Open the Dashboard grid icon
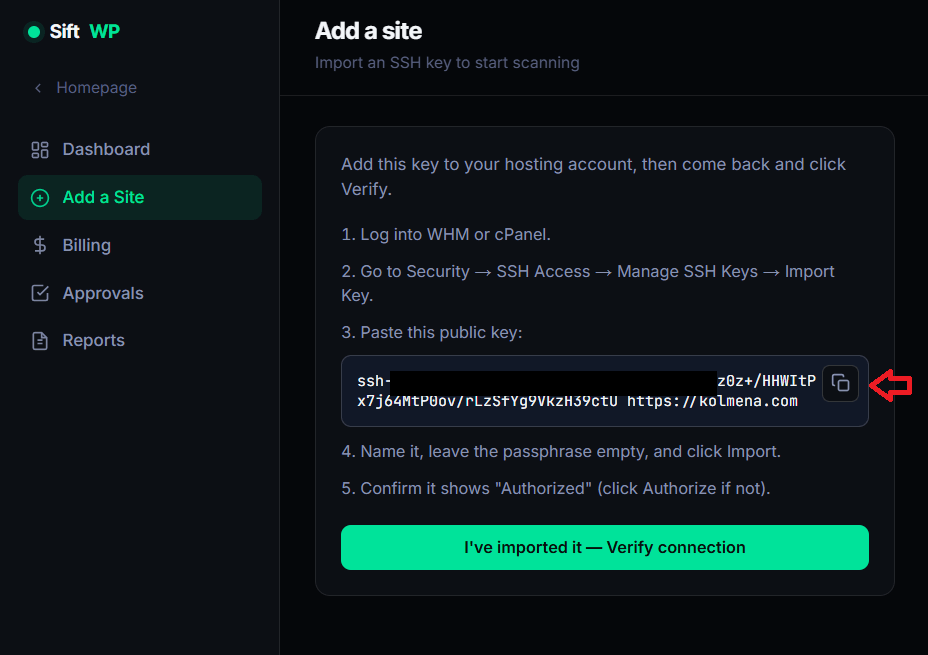The width and height of the screenshot is (928, 655). (x=40, y=150)
